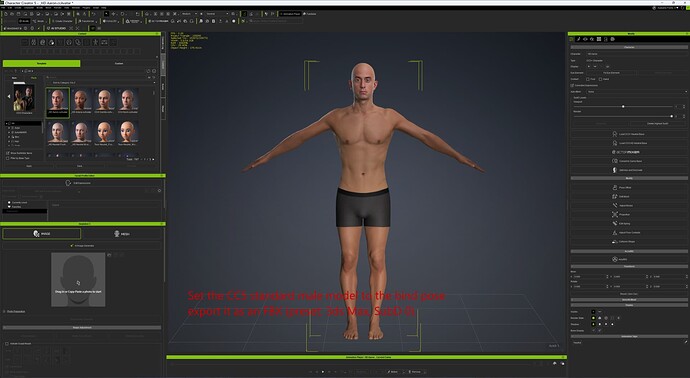690x378 pixels.
Task: Select the MESH mode button in Headshot panel
Action: (122, 234)
